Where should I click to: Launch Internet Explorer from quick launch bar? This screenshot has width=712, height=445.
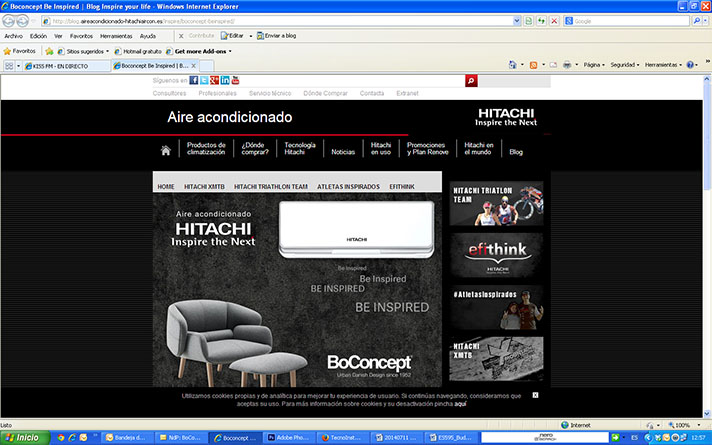(x=72, y=438)
